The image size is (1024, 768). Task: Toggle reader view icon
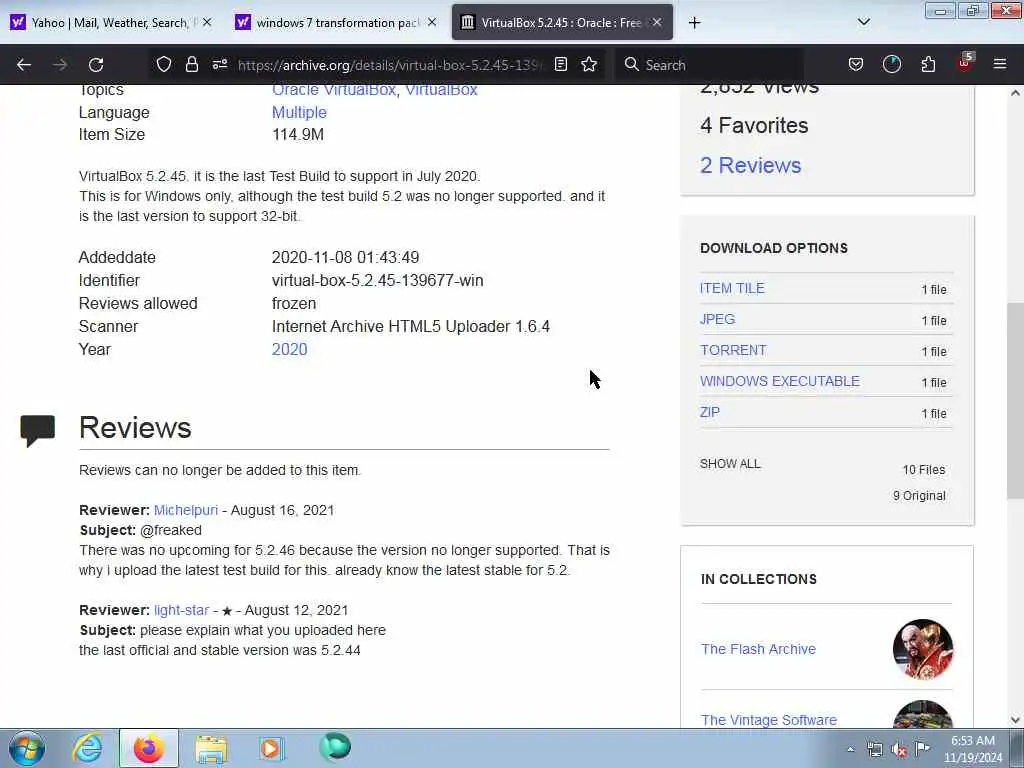point(560,64)
